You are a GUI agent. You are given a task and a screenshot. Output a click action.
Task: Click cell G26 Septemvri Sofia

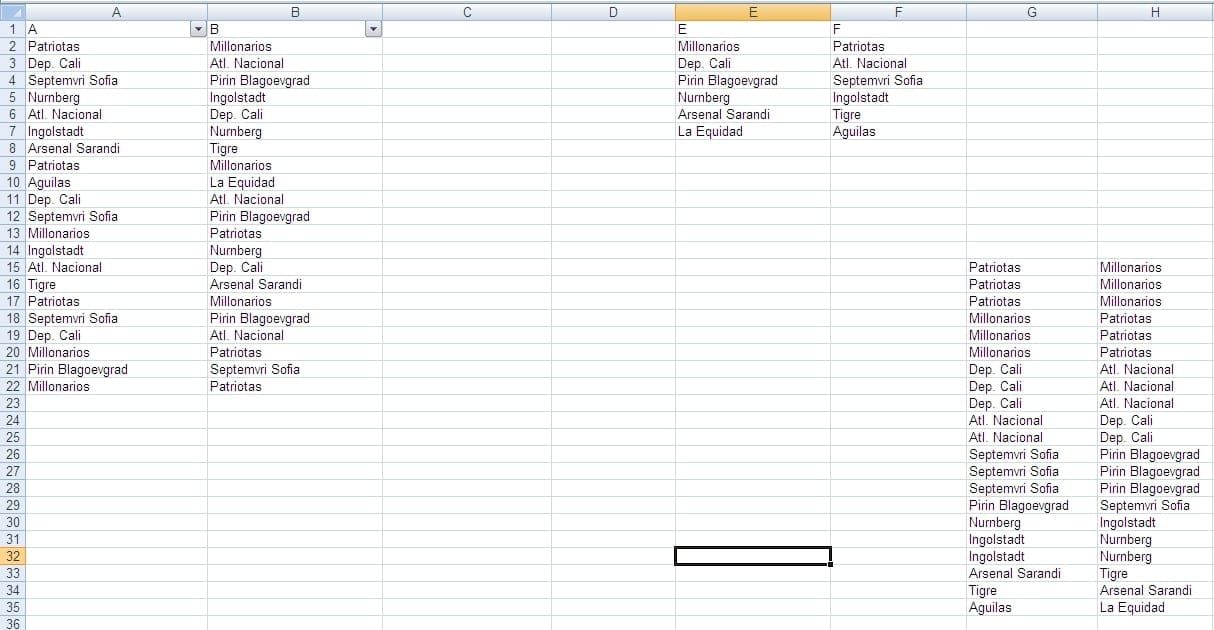(1032, 454)
